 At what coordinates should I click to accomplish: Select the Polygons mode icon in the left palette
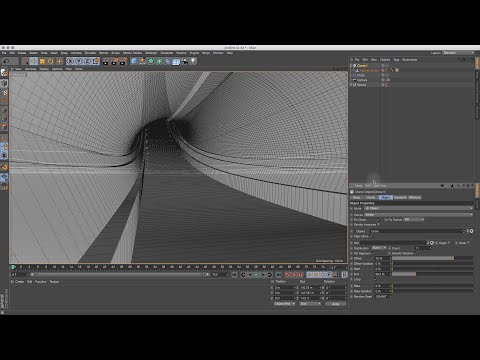coord(4,127)
